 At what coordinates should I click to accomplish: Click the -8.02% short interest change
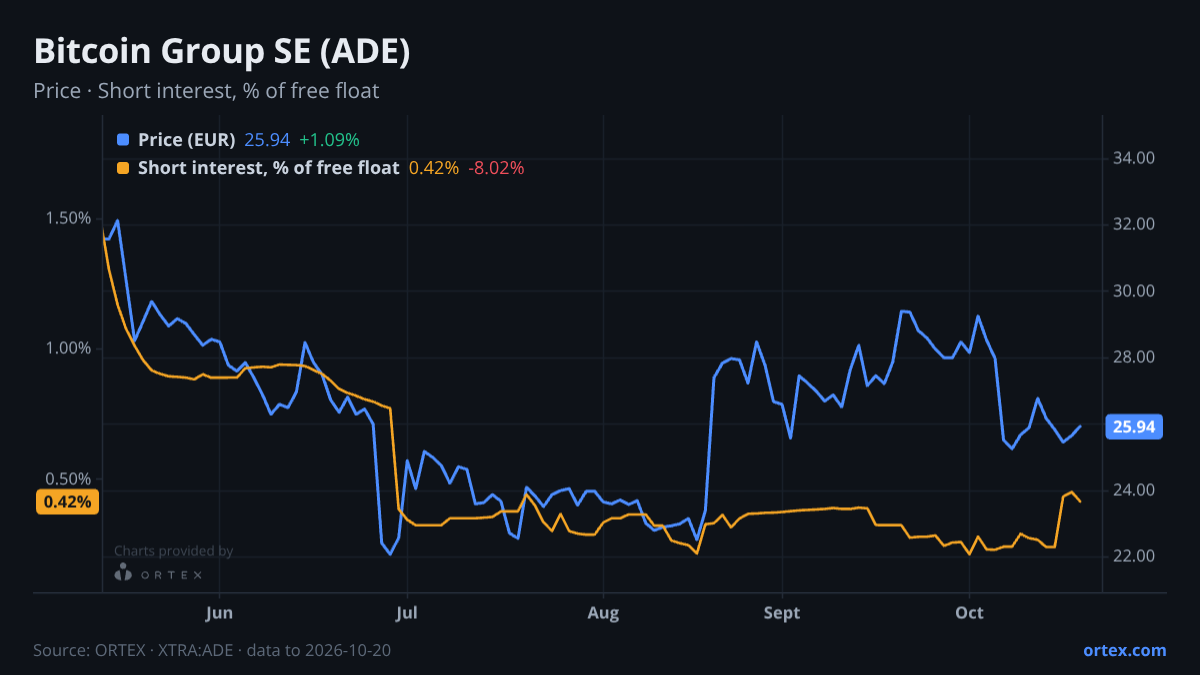496,168
